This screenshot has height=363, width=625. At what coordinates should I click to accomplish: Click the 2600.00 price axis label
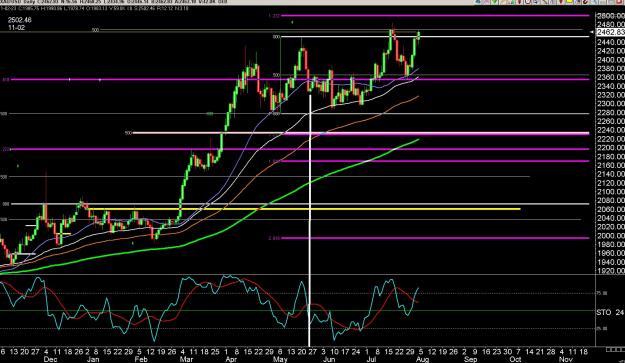611,16
